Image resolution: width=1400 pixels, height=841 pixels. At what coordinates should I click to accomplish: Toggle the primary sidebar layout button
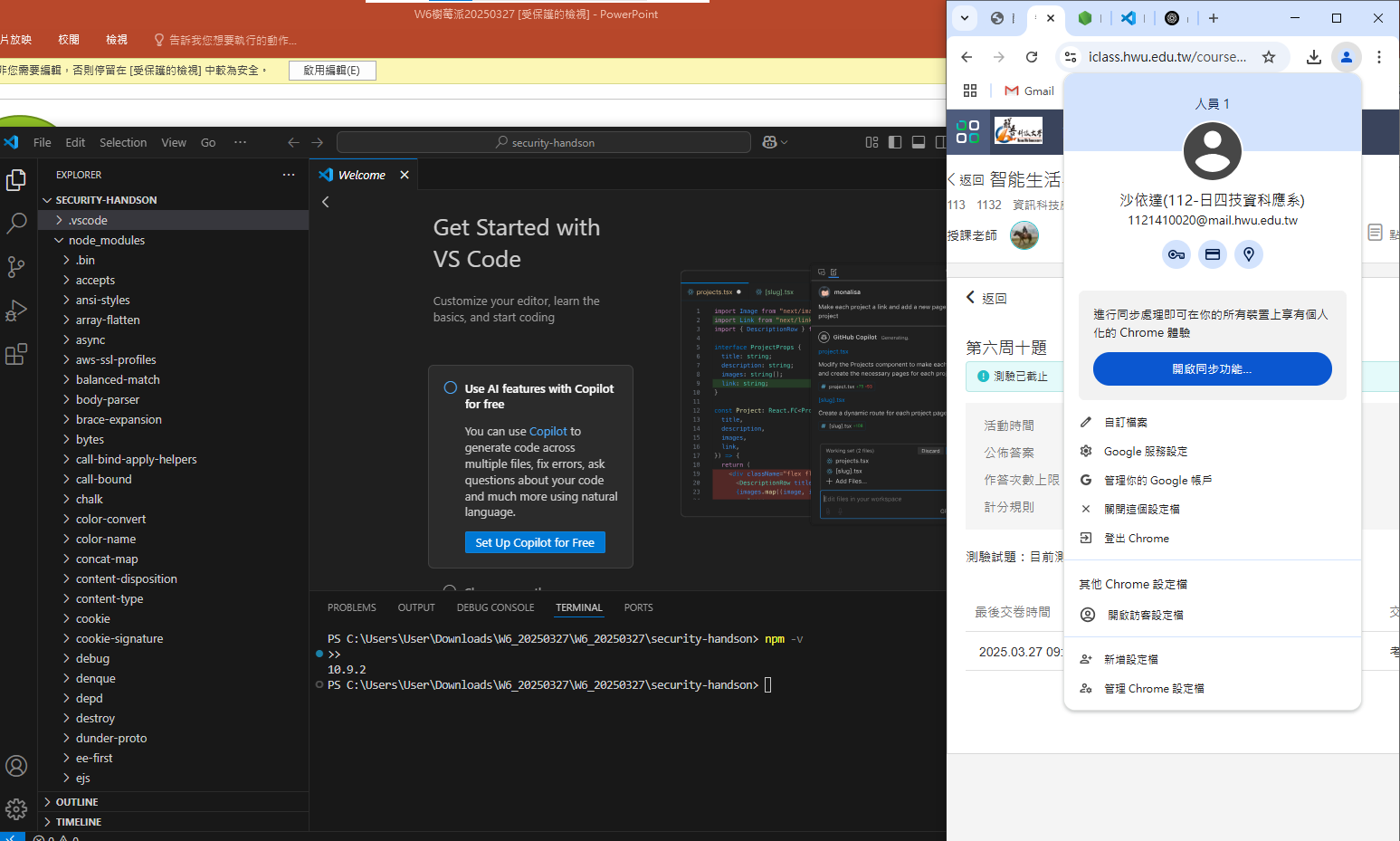895,142
